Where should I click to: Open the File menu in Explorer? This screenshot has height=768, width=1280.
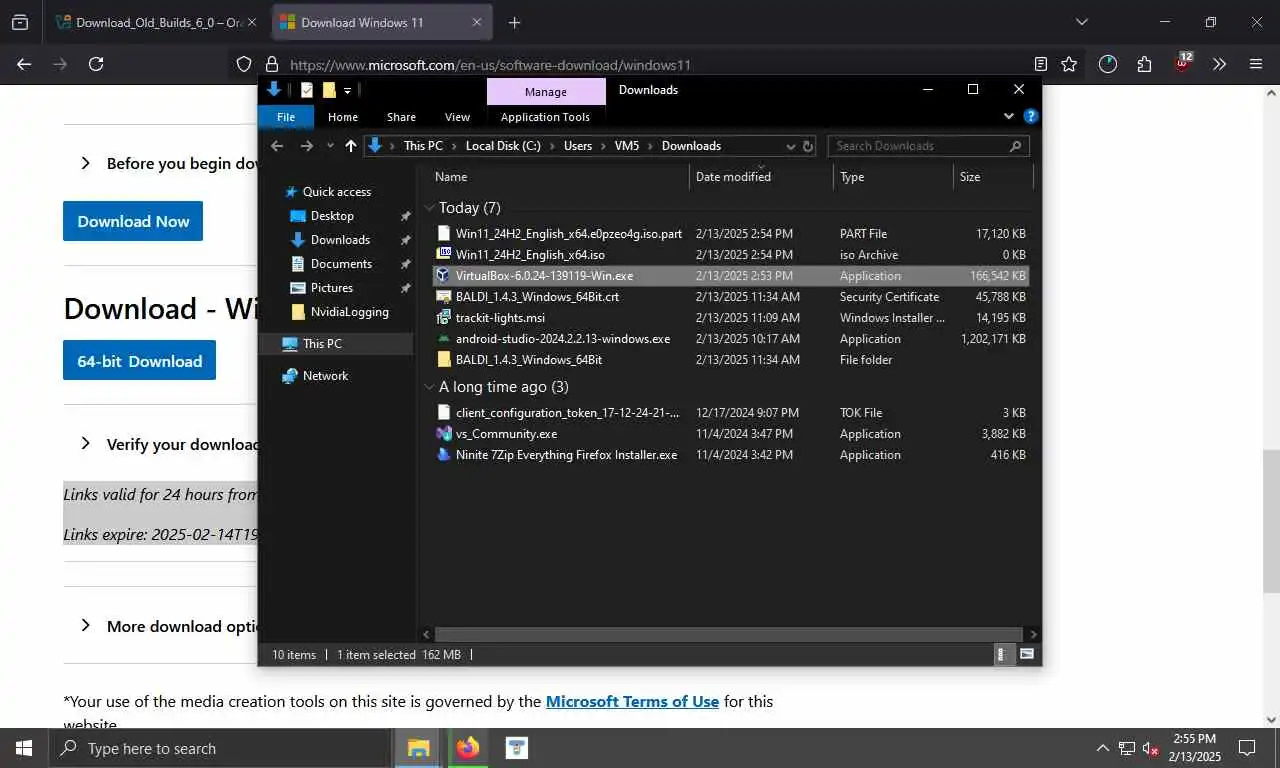pos(286,117)
